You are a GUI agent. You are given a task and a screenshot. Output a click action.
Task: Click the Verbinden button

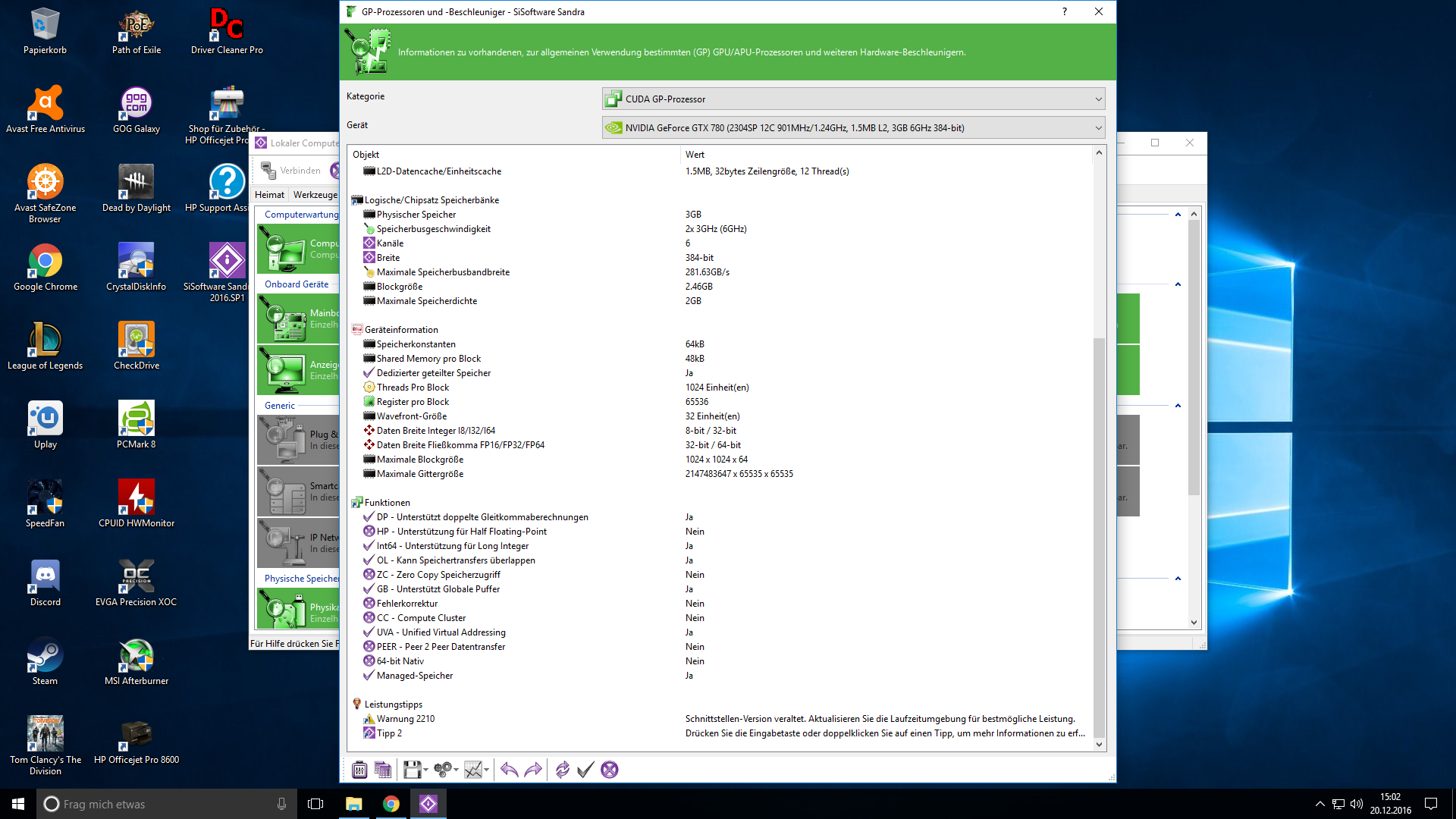click(x=292, y=171)
